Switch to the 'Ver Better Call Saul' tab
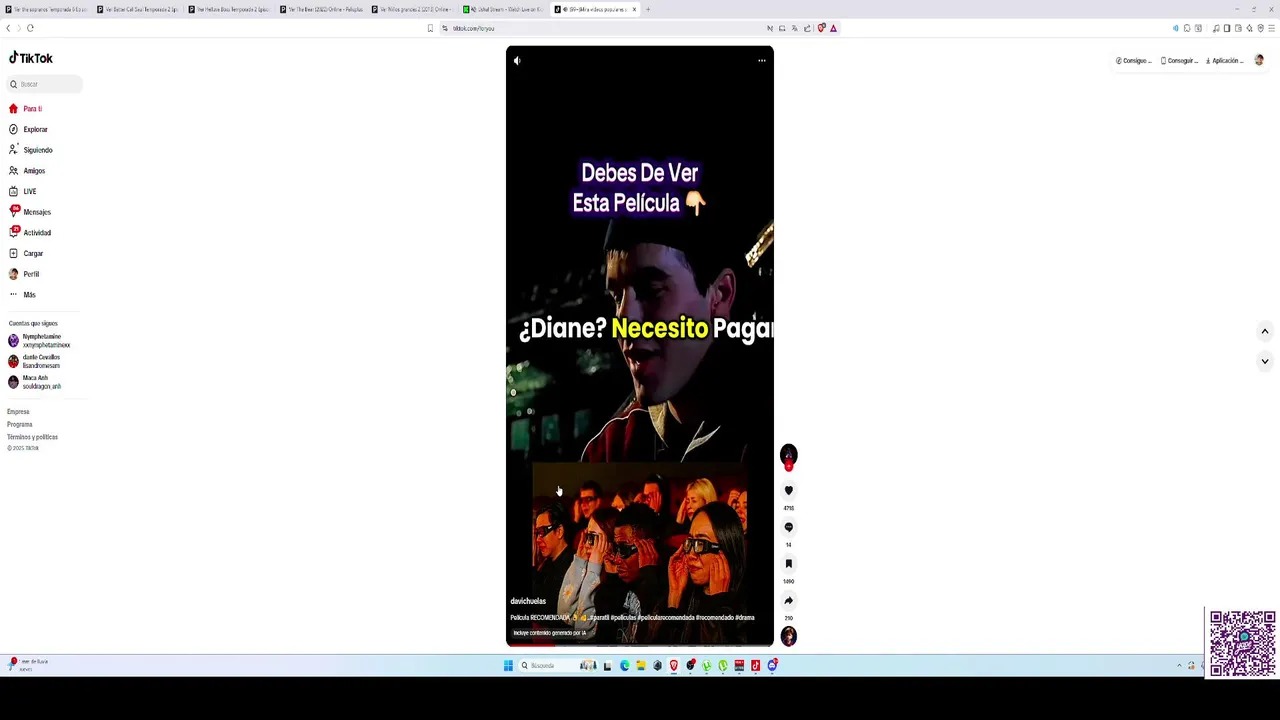Image resolution: width=1280 pixels, height=720 pixels. [x=138, y=9]
